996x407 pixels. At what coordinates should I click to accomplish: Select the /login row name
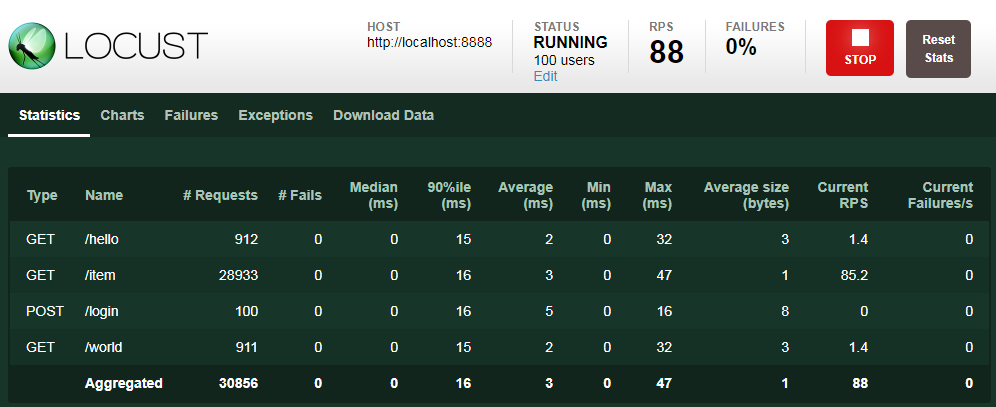click(102, 311)
